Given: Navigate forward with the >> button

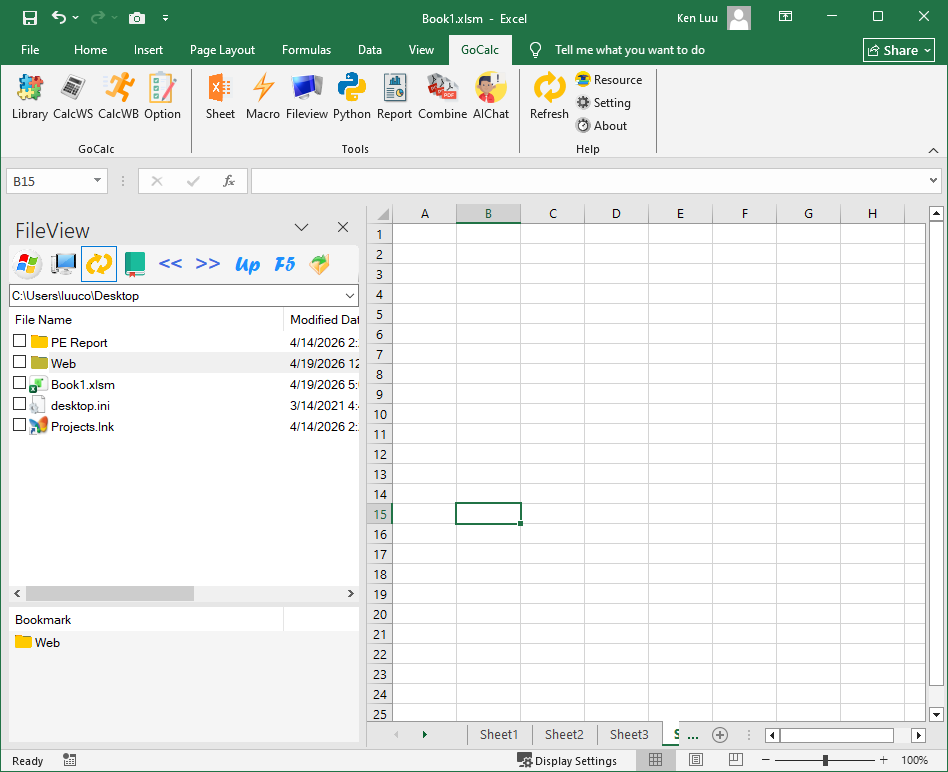Looking at the screenshot, I should tap(207, 264).
